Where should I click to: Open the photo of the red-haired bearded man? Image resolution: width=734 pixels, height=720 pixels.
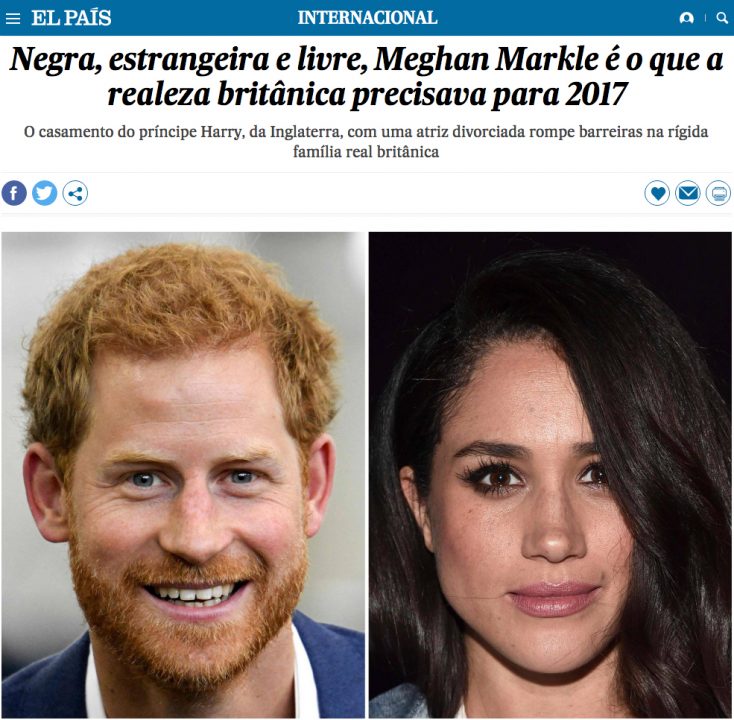pos(183,475)
